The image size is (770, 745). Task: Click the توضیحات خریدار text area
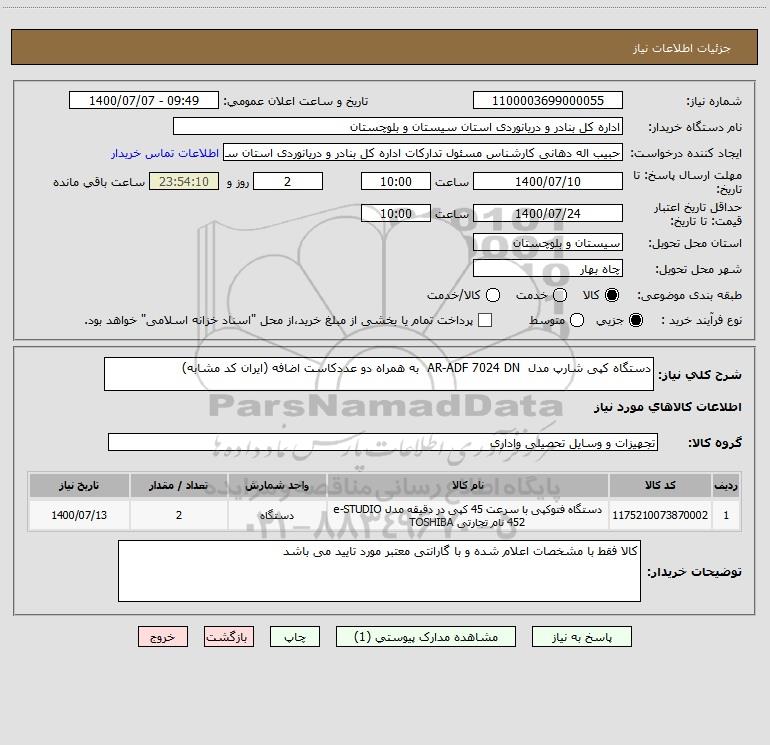(379, 571)
